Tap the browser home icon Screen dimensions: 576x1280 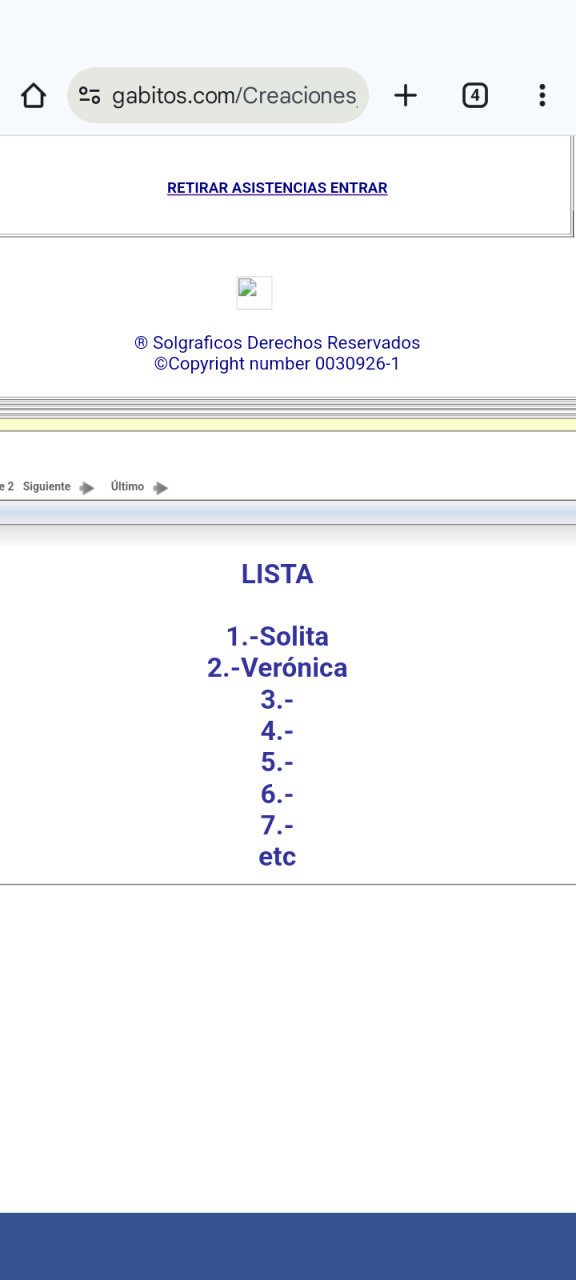33,96
